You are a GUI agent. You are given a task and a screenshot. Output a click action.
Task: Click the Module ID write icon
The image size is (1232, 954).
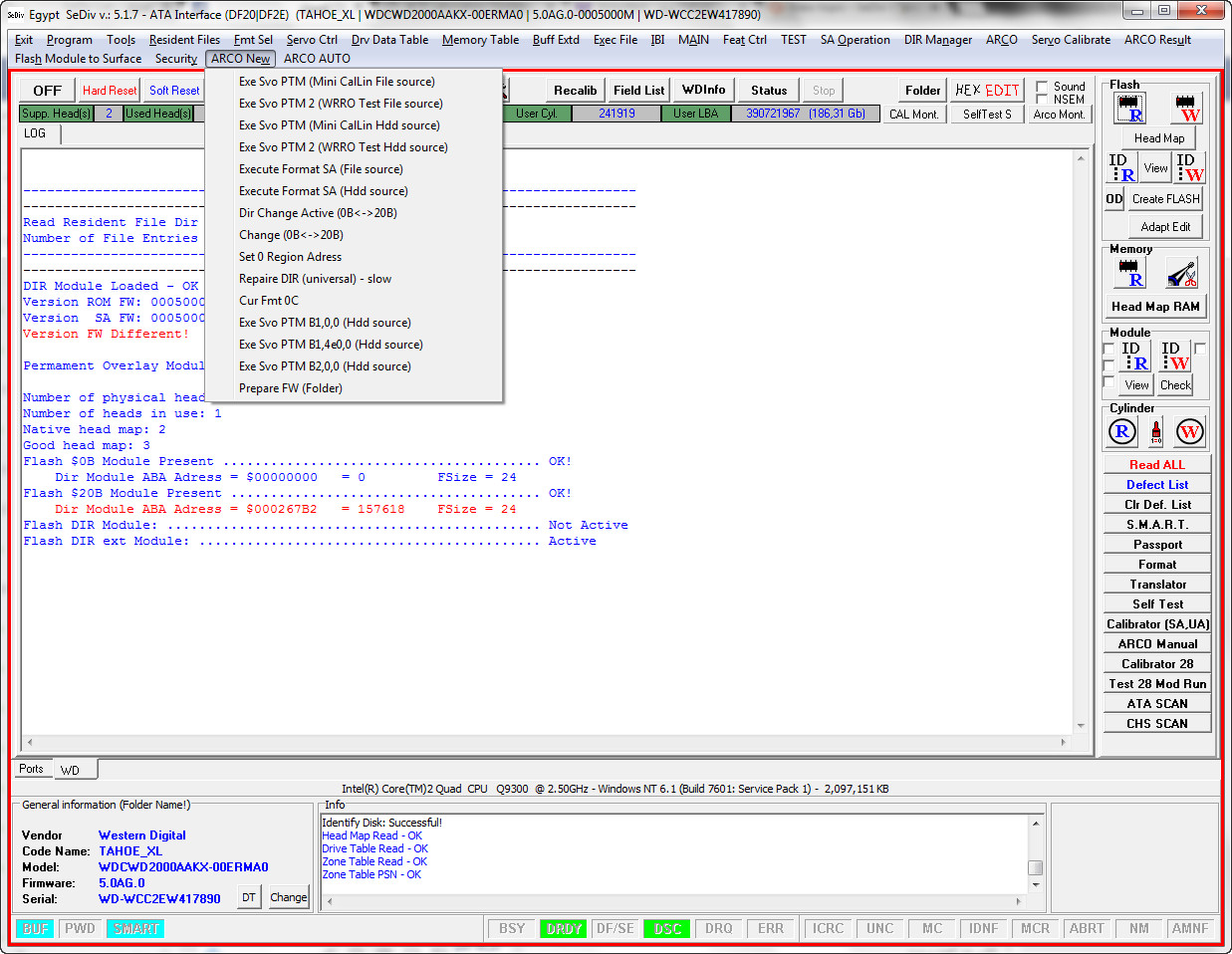1175,357
